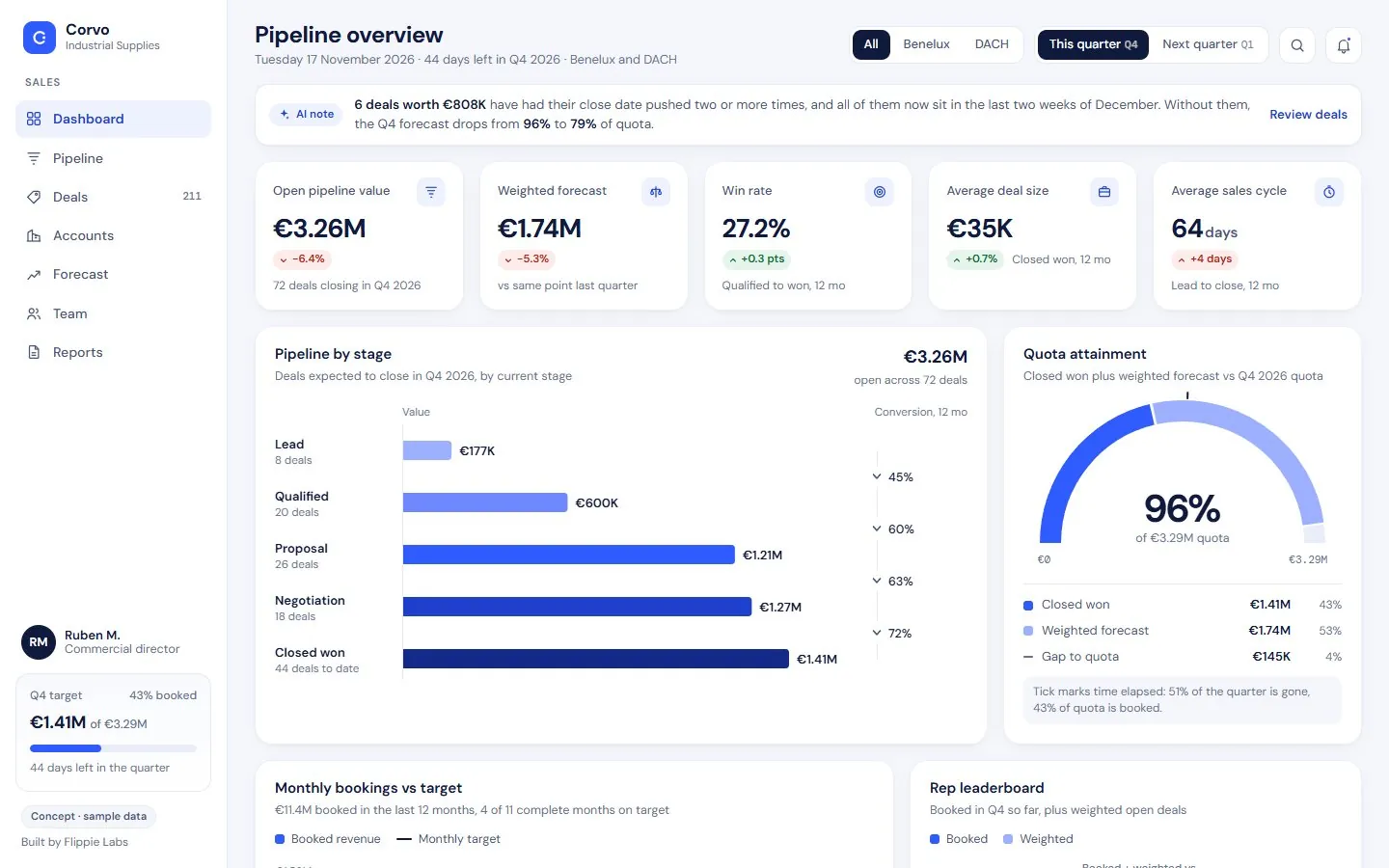Expand the 60% conversion chevron

tap(877, 529)
